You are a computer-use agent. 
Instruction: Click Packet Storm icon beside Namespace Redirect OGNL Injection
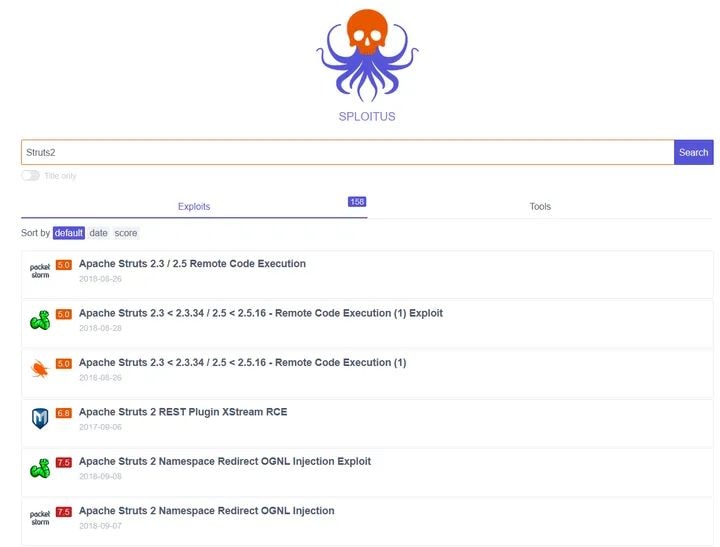point(40,518)
